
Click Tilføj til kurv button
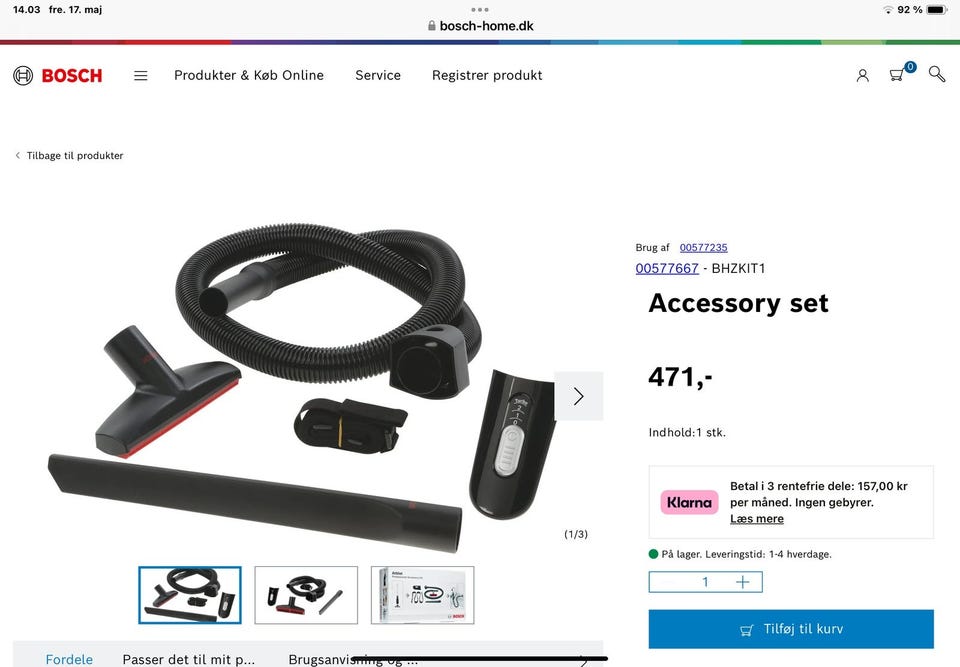tap(791, 629)
